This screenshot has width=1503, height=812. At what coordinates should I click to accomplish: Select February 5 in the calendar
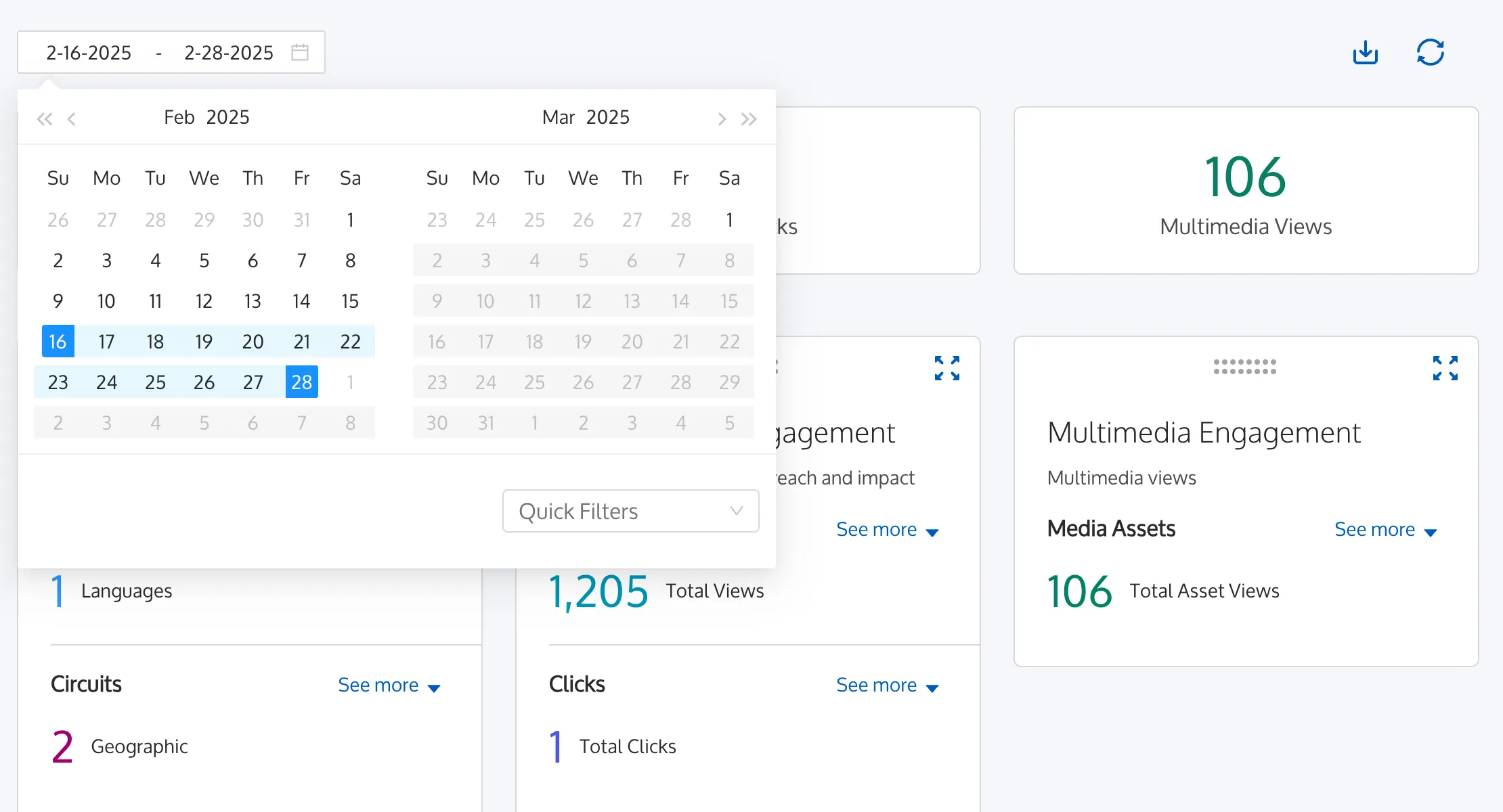204,260
